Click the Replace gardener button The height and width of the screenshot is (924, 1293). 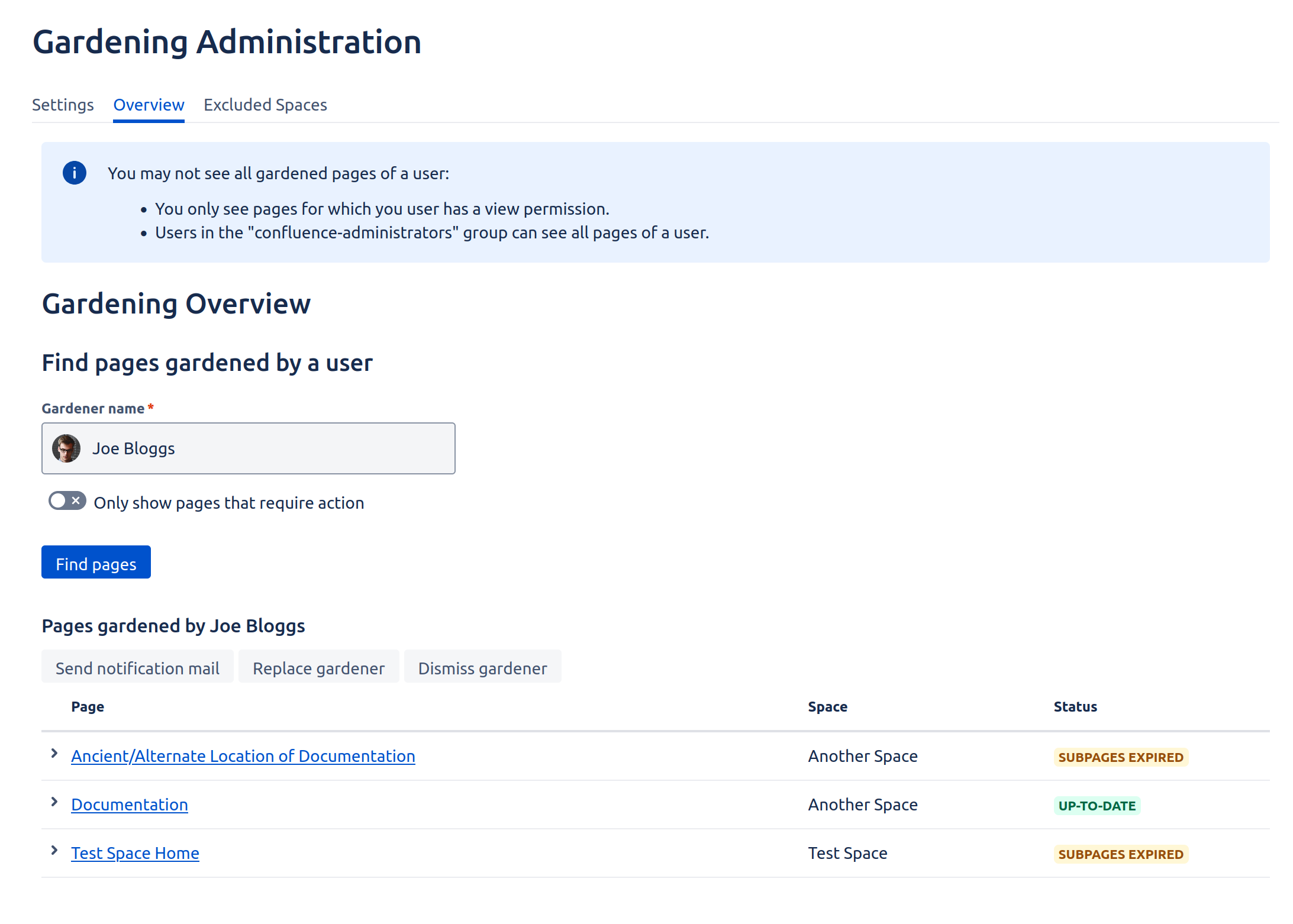[318, 668]
